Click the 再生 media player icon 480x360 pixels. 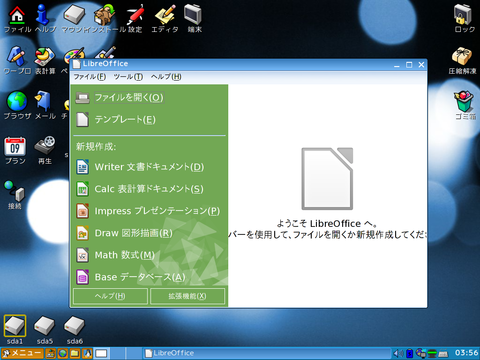click(x=45, y=150)
